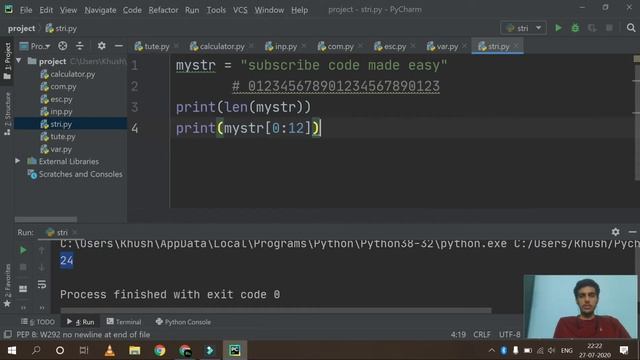Viewport: 640px width, 360px height.
Task: Click the Project panel horizontal scrollbar
Action: tap(46, 220)
